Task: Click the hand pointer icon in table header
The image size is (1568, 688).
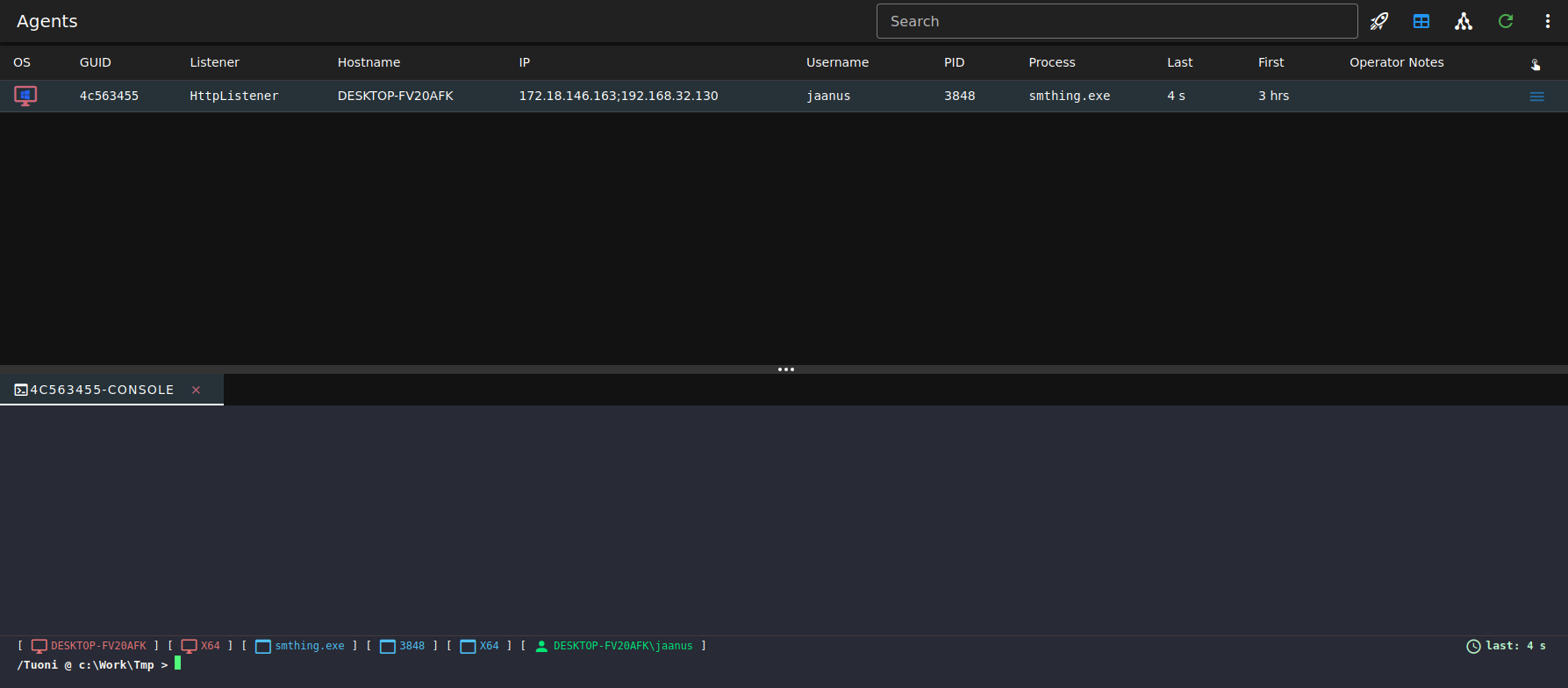Action: [1536, 64]
